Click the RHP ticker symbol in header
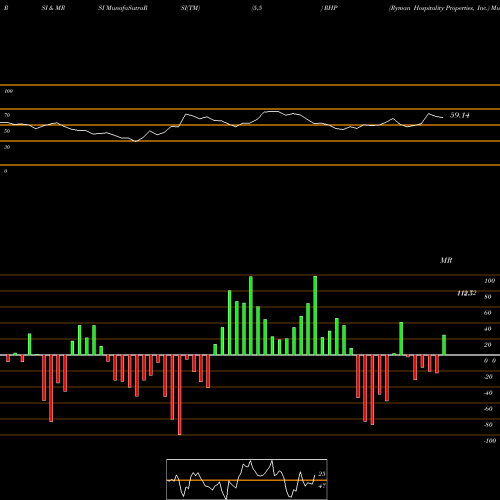 coord(331,8)
